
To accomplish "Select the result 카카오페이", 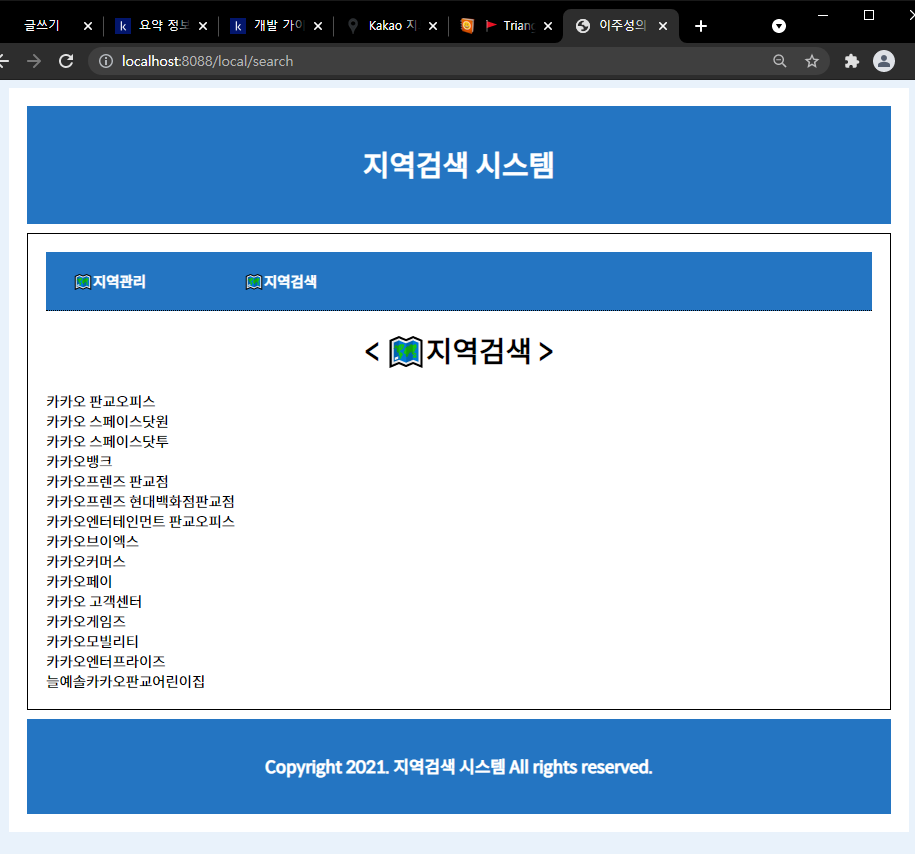I will pos(79,581).
